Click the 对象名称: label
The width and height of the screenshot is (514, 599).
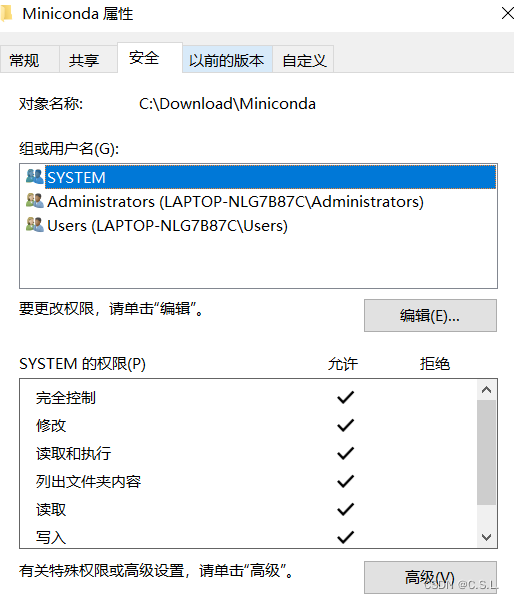point(51,104)
